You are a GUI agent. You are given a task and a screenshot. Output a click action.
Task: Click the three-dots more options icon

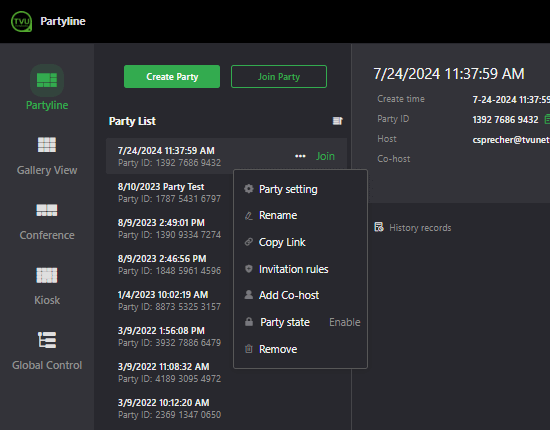pyautogui.click(x=300, y=156)
